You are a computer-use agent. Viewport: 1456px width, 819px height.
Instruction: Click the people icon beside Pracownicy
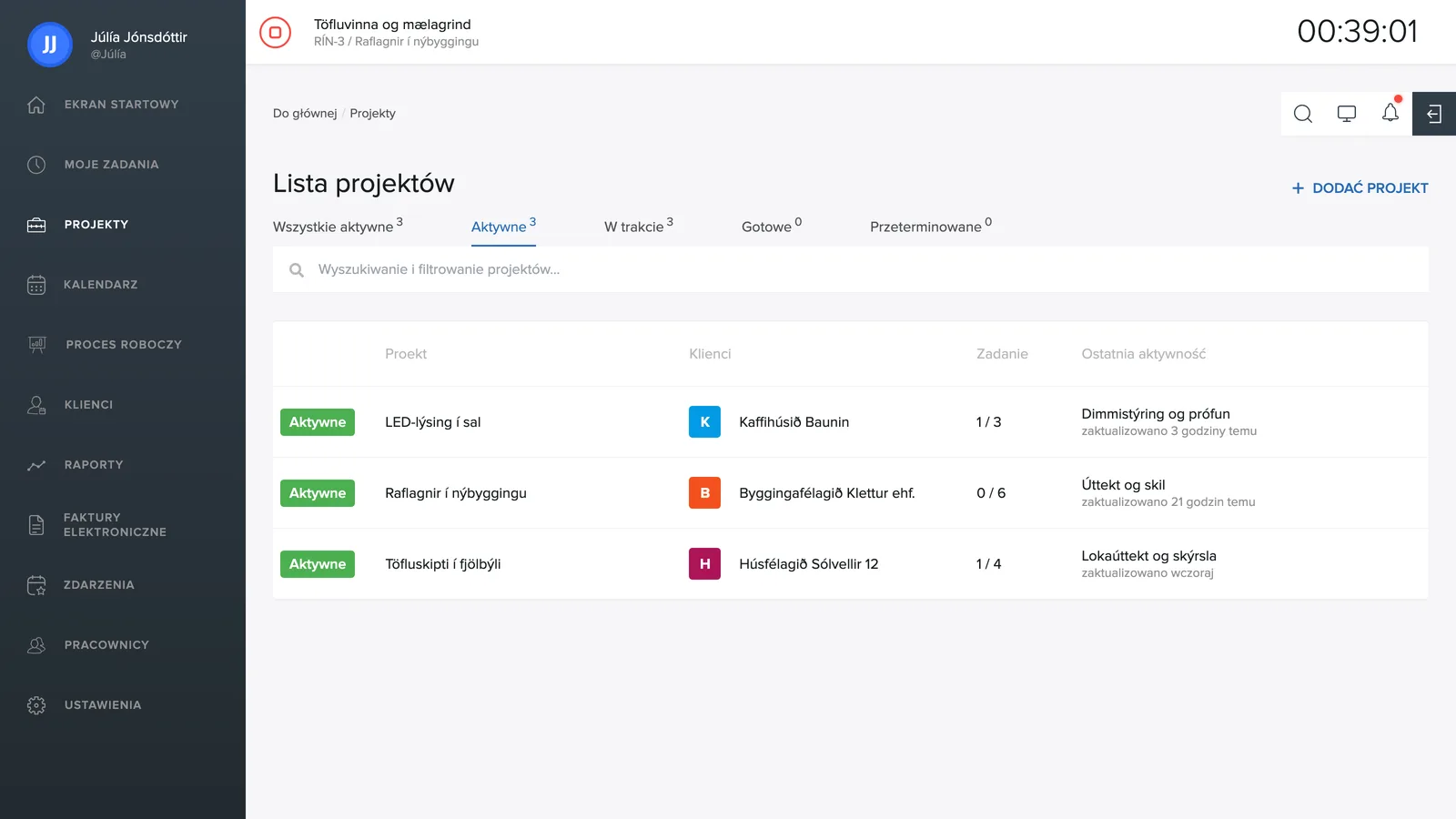coord(36,645)
